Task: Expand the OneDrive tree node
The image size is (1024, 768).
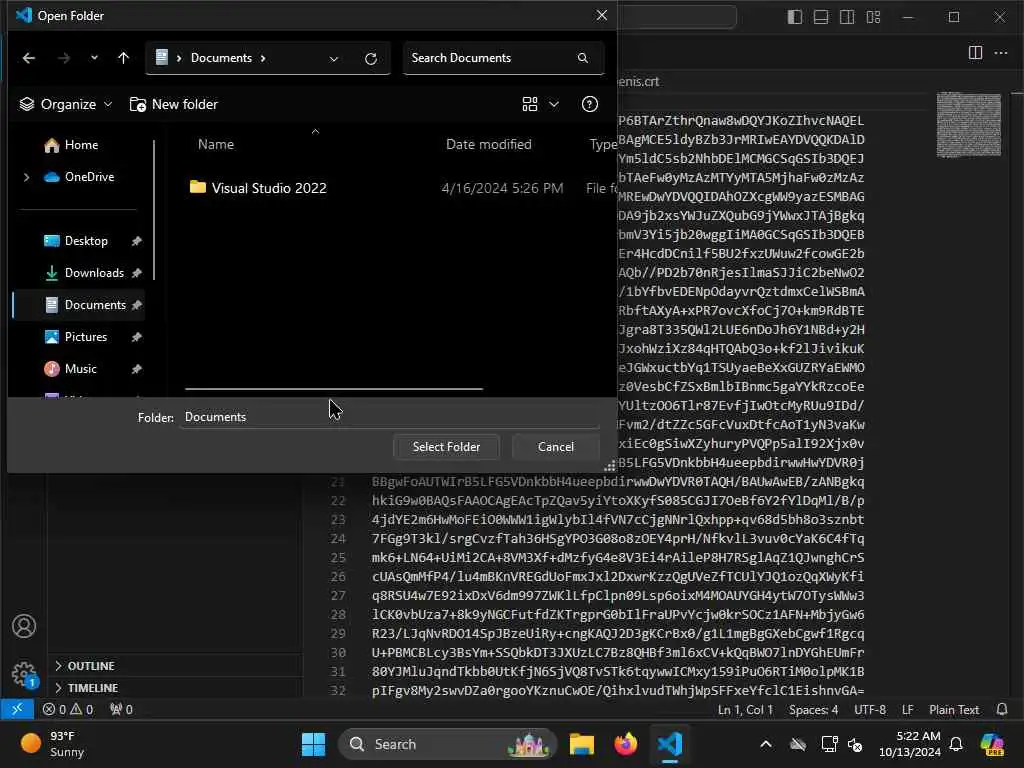Action: tap(26, 177)
